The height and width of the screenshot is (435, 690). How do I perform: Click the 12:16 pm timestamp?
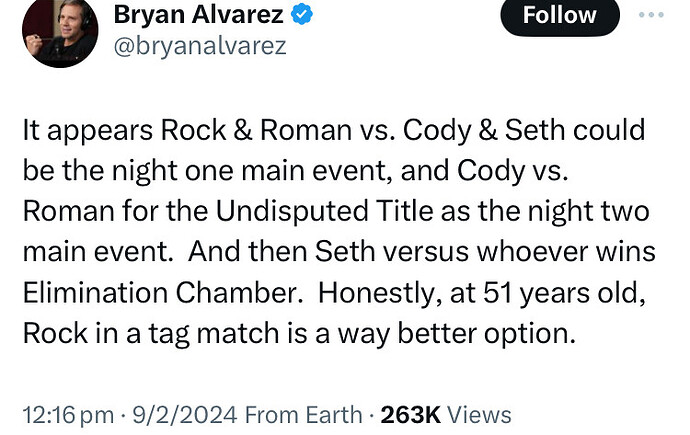[62, 414]
